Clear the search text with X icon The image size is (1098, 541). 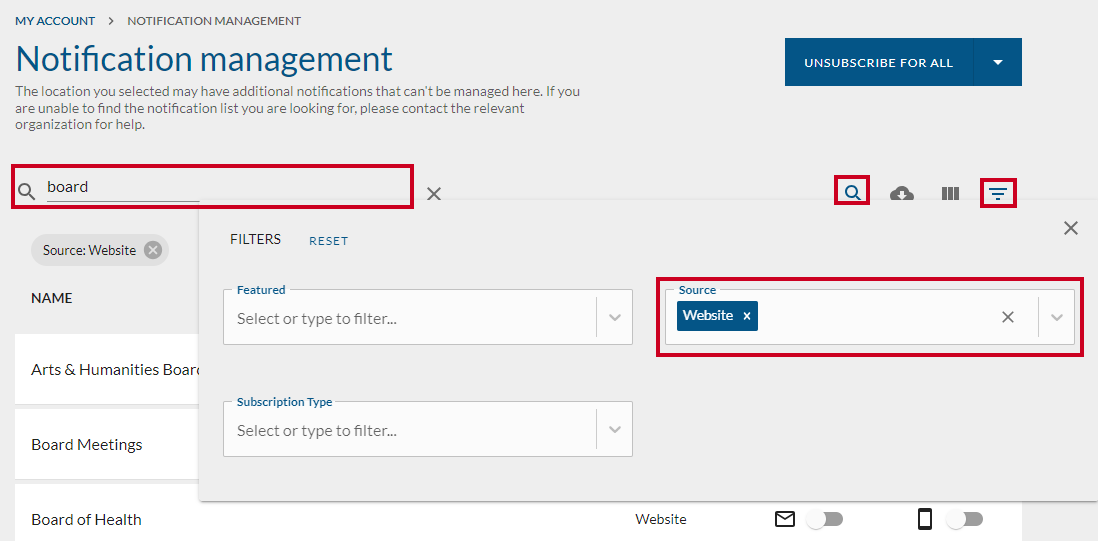coord(434,194)
